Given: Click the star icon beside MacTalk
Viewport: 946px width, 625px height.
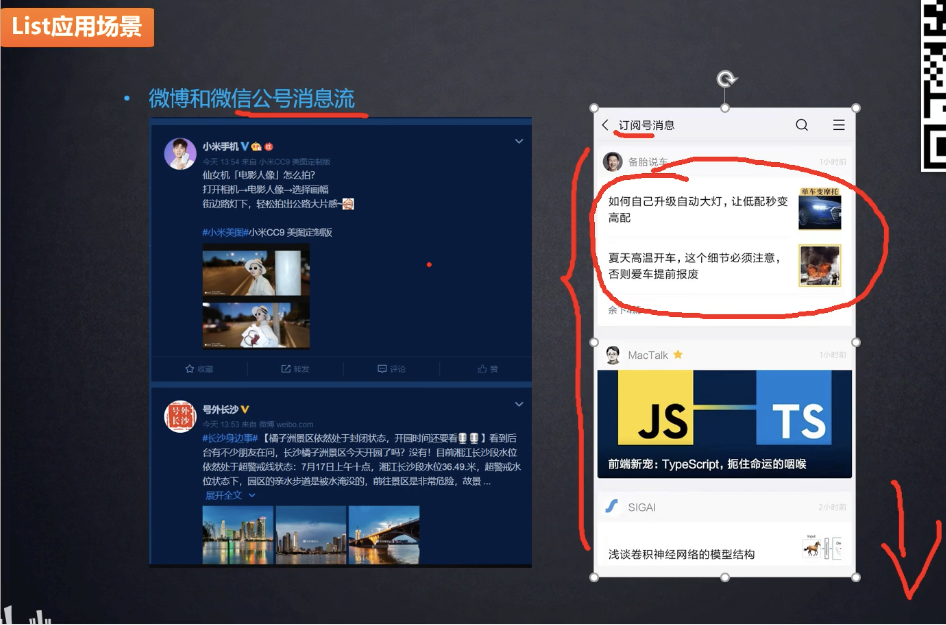Looking at the screenshot, I should click(x=678, y=355).
